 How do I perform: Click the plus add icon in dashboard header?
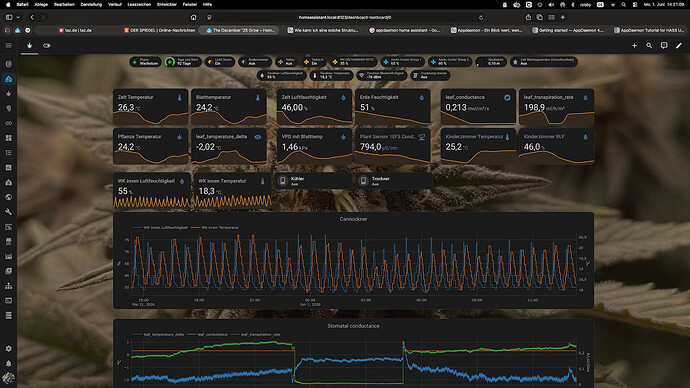click(x=634, y=46)
